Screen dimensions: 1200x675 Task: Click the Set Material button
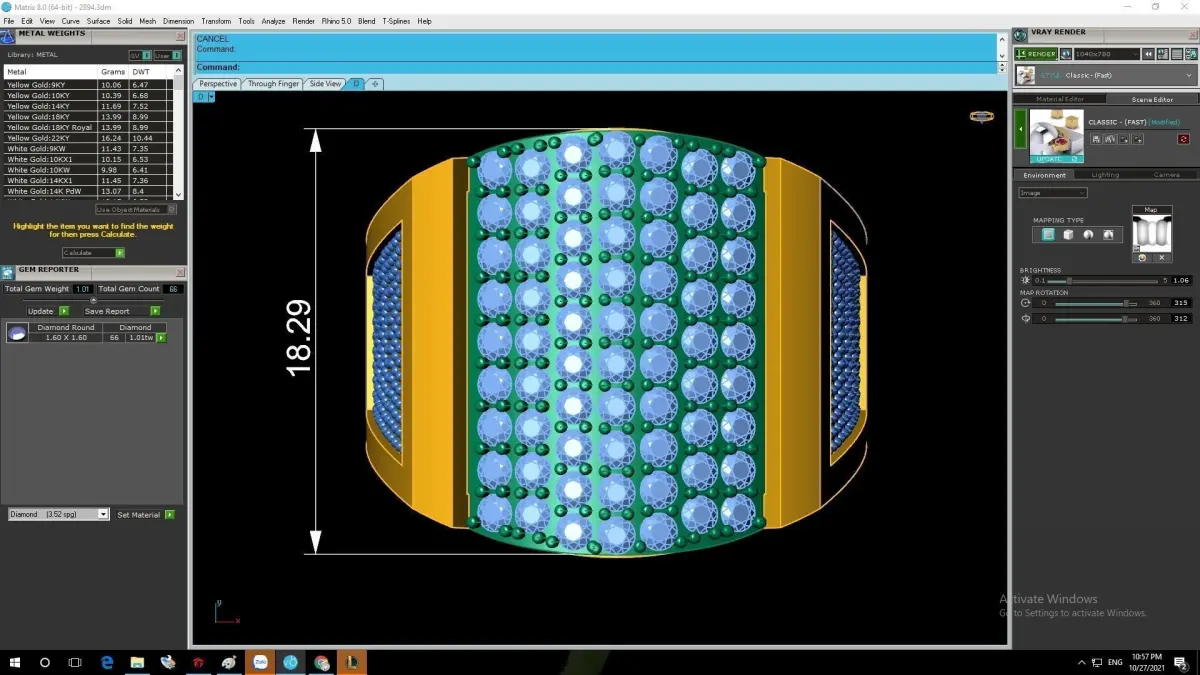click(145, 514)
